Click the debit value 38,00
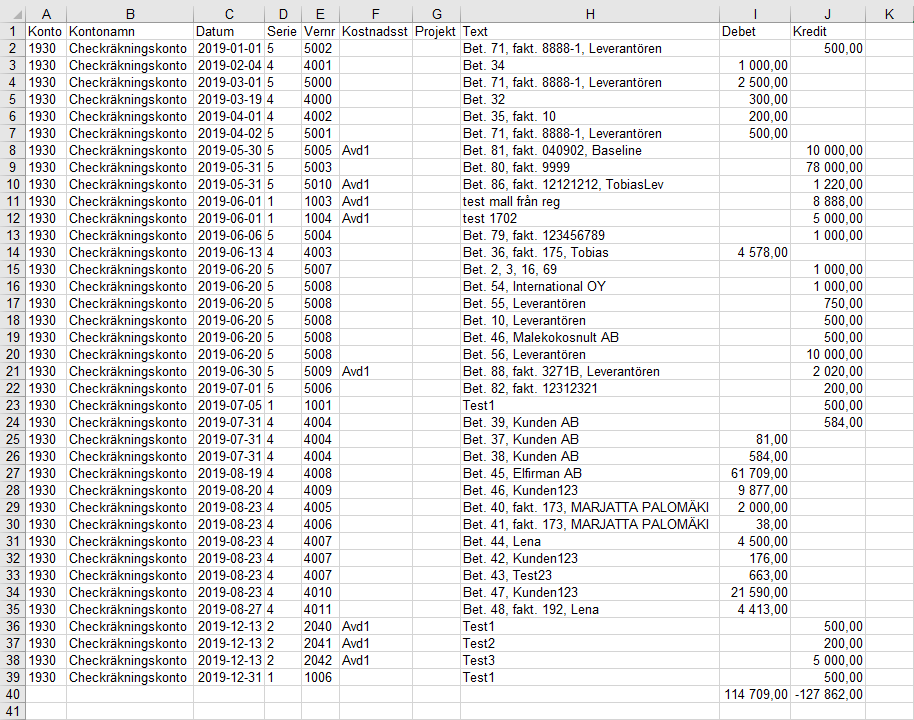 [755, 524]
